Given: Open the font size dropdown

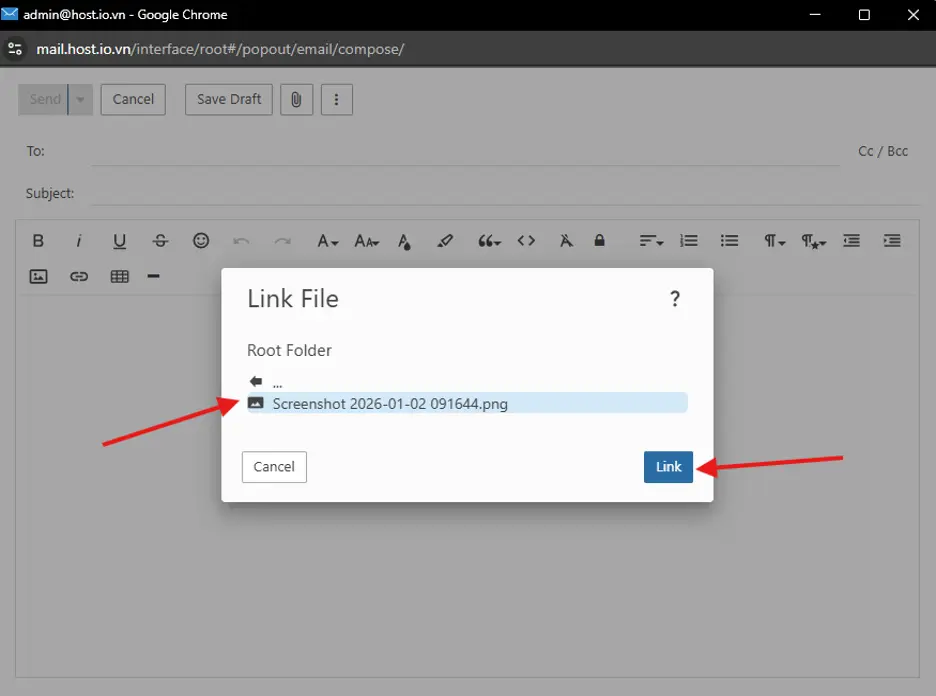Looking at the screenshot, I should [x=367, y=241].
